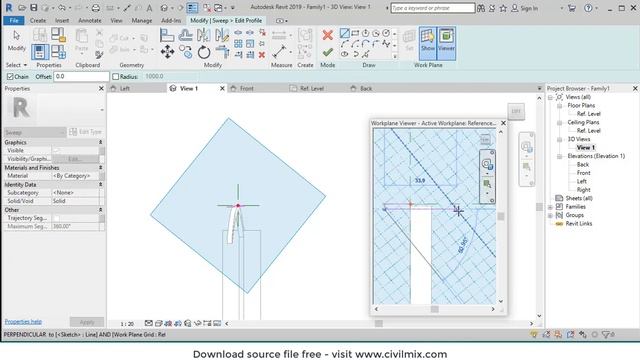This screenshot has height=360, width=640.
Task: Collapse the Identity Data section
Action: pyautogui.click(x=100, y=184)
